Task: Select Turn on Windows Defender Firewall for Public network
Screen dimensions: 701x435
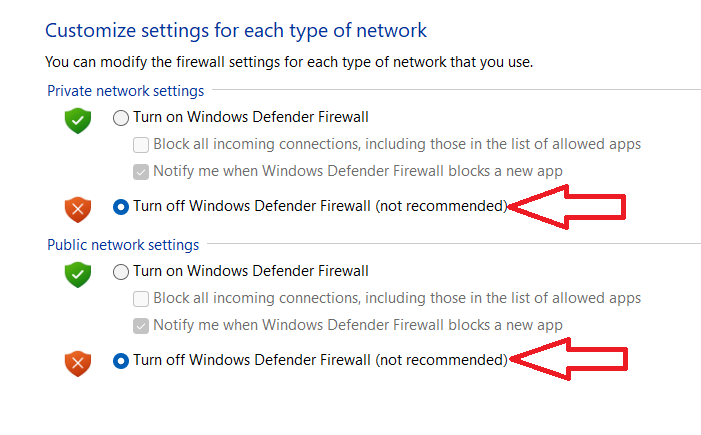Action: pos(121,271)
